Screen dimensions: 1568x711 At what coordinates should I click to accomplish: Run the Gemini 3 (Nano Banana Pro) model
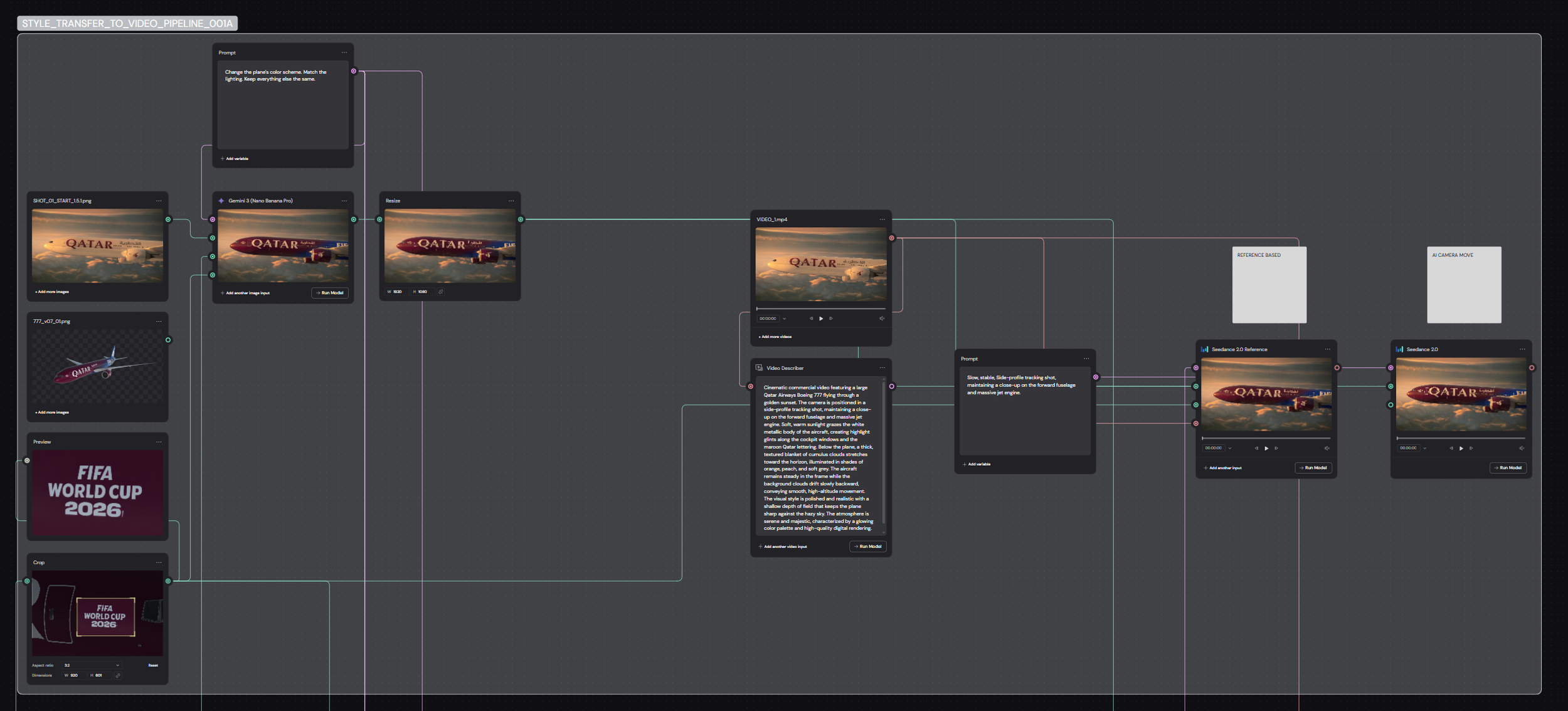click(330, 293)
